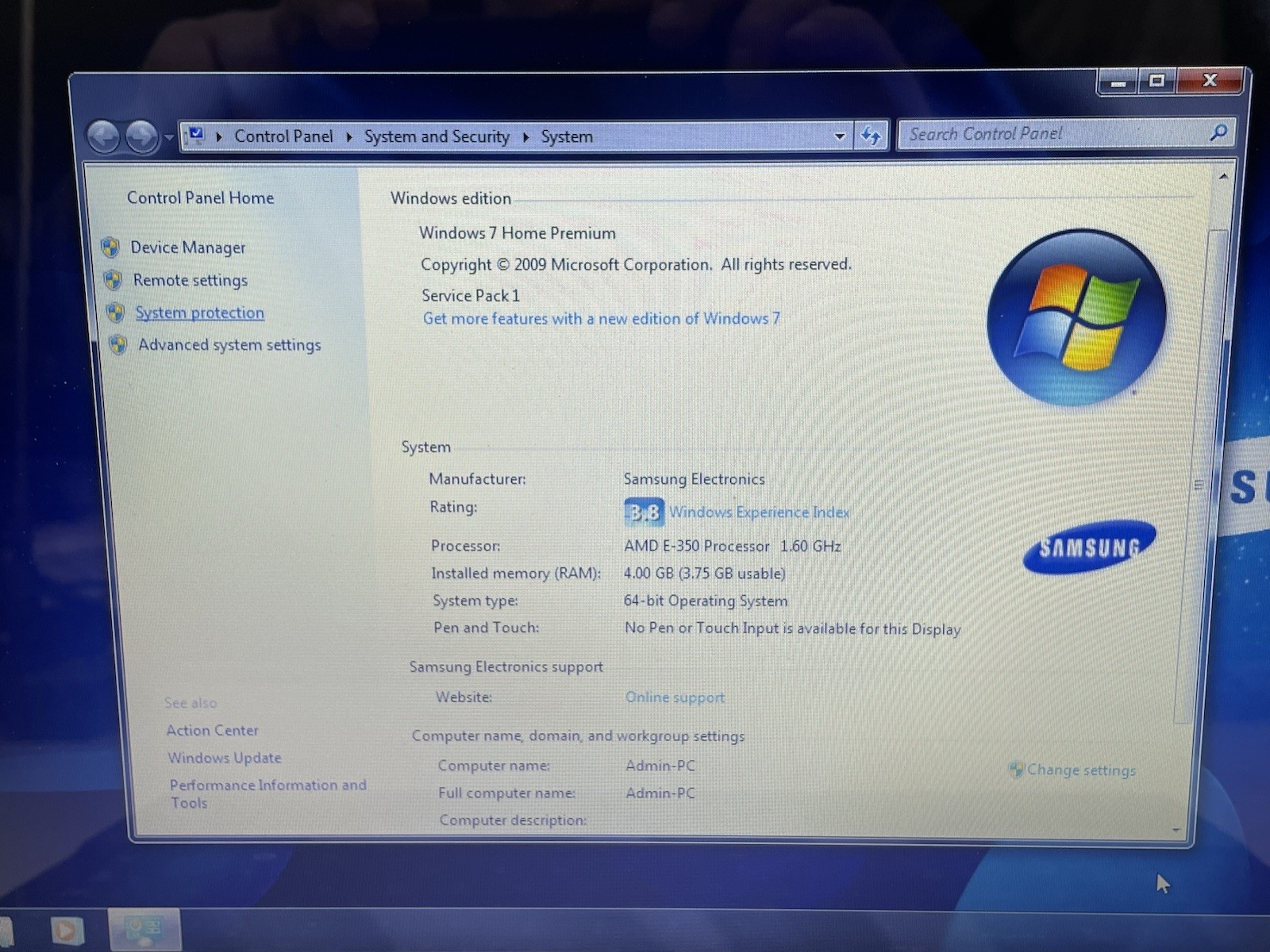The image size is (1270, 952).
Task: Click the Control Panel taskbar button
Action: tap(145, 929)
